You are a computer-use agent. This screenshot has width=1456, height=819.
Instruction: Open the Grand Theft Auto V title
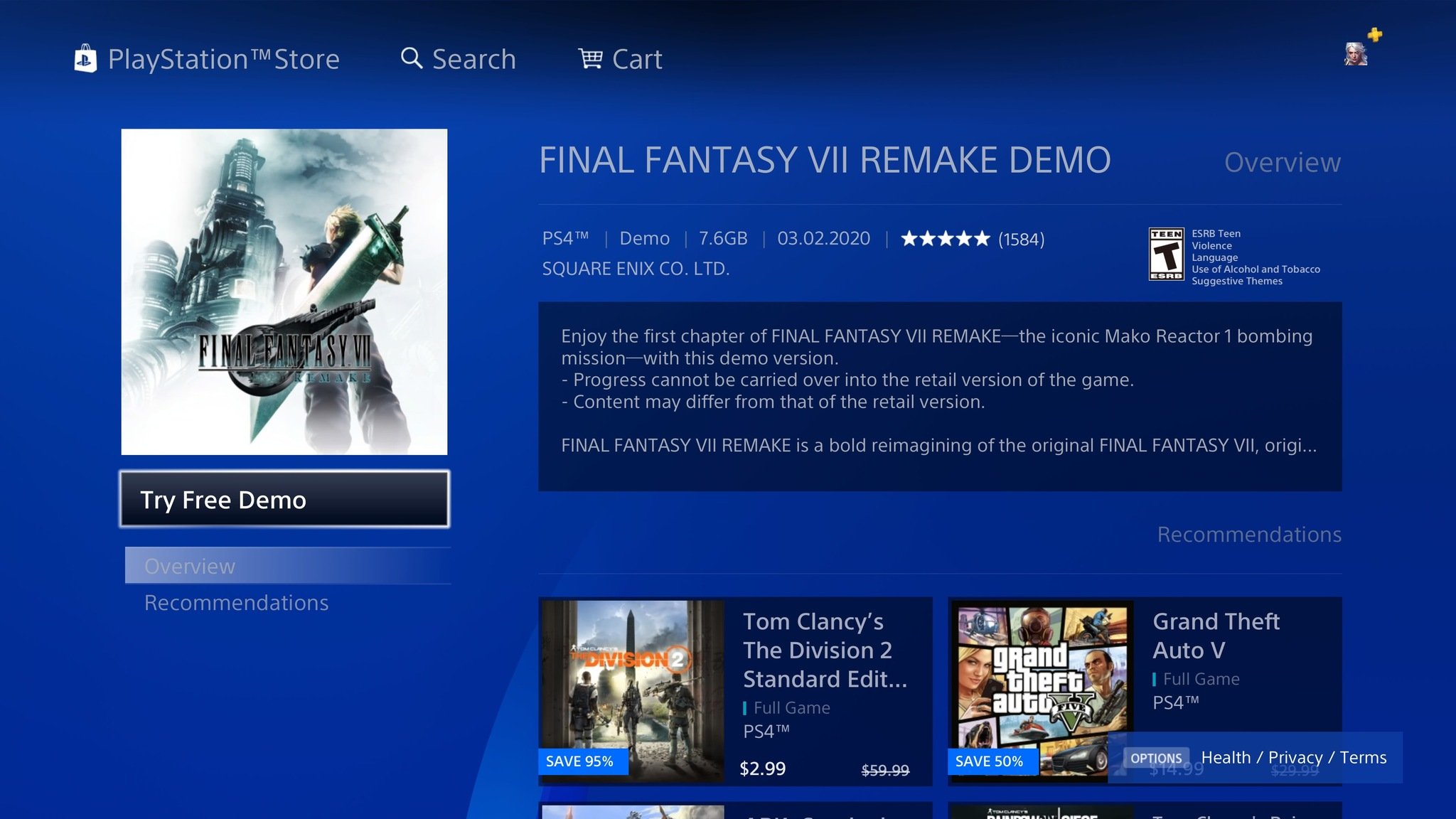click(x=1216, y=636)
